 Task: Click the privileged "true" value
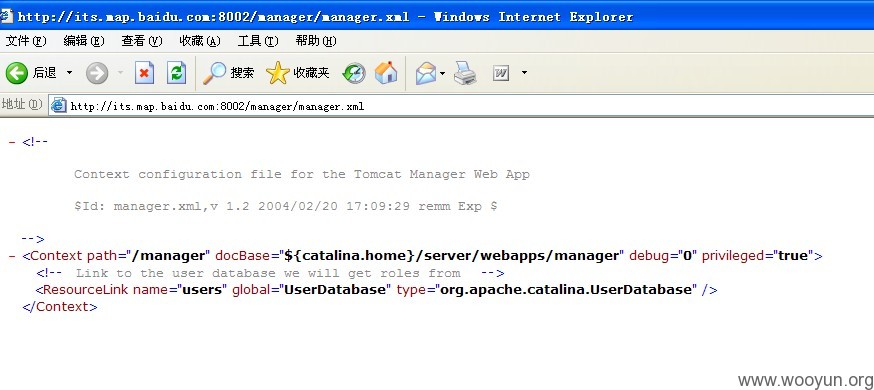(x=793, y=256)
